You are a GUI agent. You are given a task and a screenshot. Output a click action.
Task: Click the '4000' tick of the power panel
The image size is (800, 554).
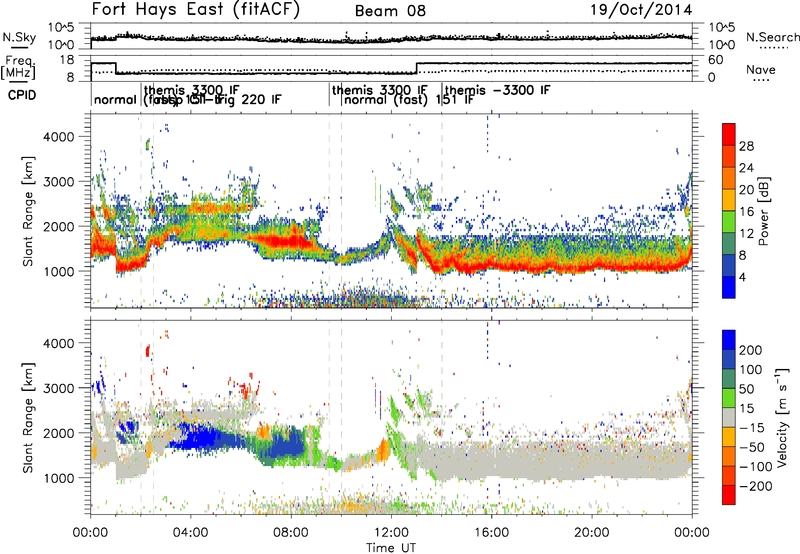point(58,137)
